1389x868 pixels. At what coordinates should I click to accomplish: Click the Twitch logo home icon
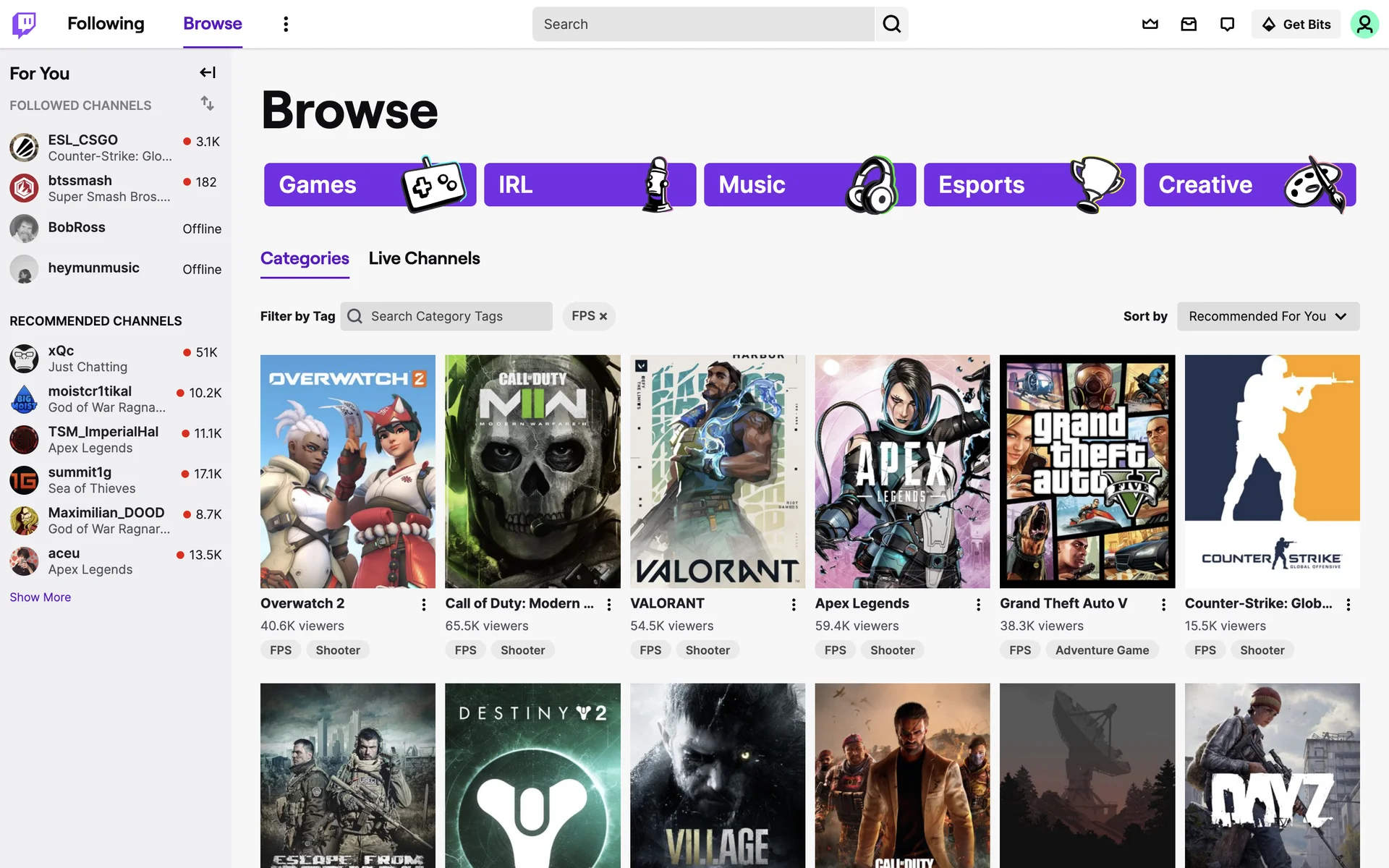click(x=24, y=24)
